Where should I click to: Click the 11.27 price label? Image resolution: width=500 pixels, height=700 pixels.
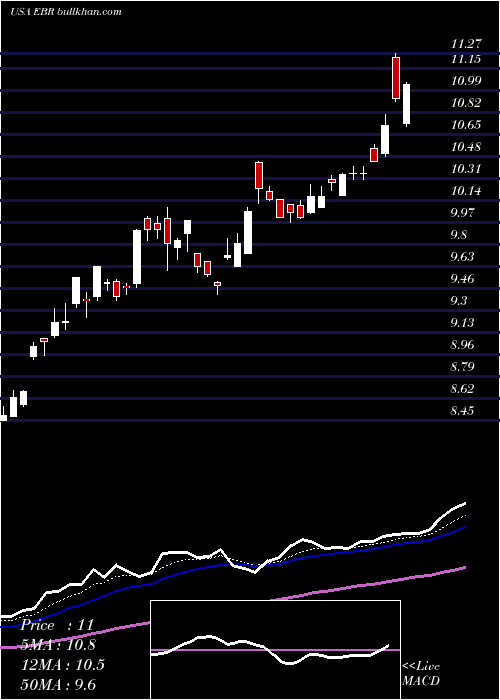tap(466, 44)
